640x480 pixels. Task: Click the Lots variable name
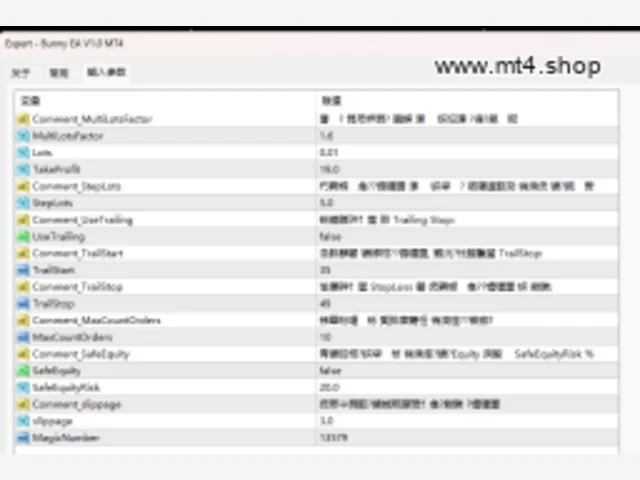click(x=42, y=152)
